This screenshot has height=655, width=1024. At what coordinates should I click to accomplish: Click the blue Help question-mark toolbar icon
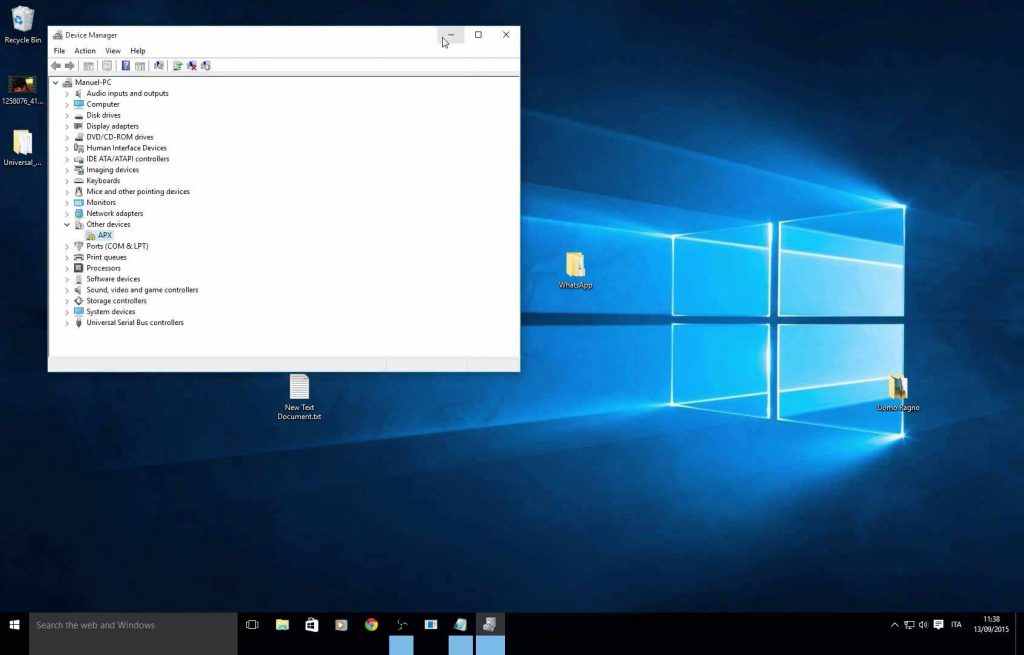[x=125, y=66]
